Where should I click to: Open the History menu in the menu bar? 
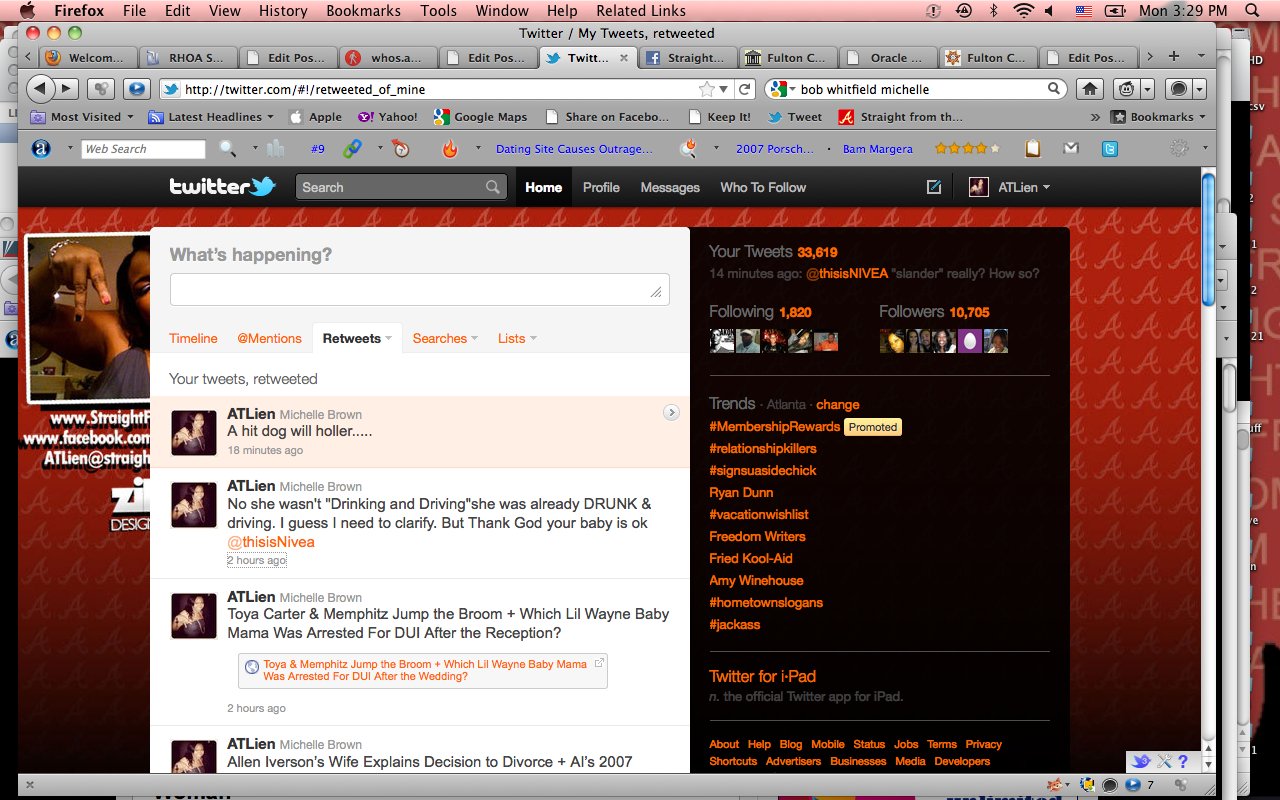pyautogui.click(x=283, y=11)
